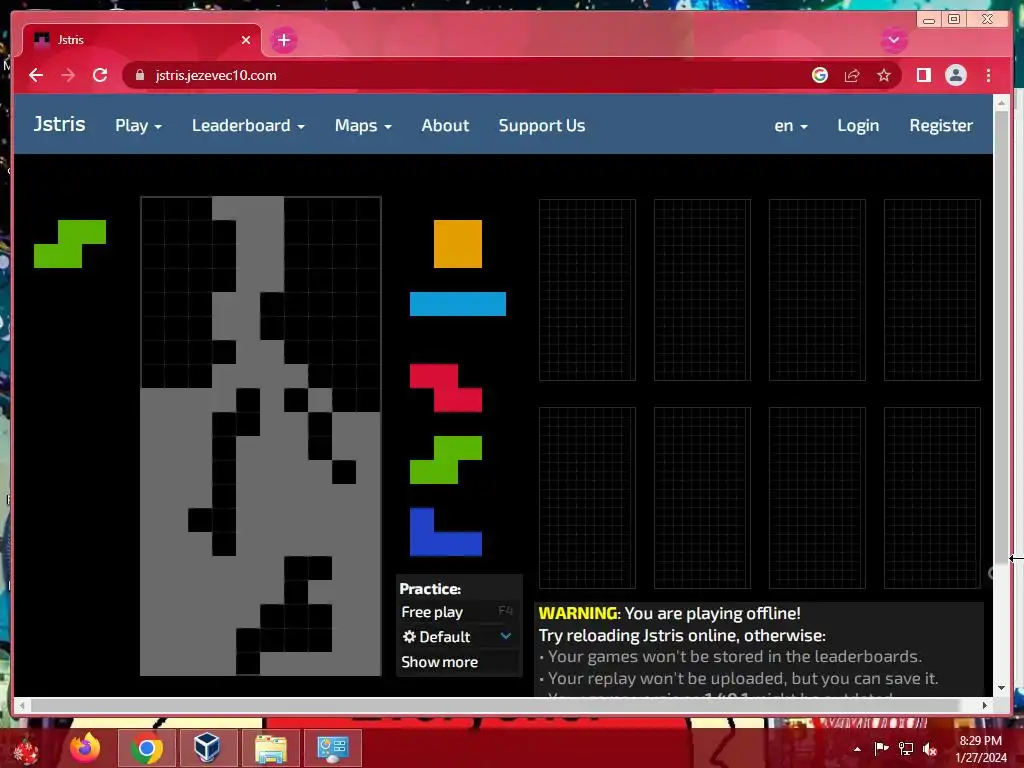Image resolution: width=1024 pixels, height=768 pixels.
Task: Click the vertical scrollbar down arrow
Action: (1001, 688)
